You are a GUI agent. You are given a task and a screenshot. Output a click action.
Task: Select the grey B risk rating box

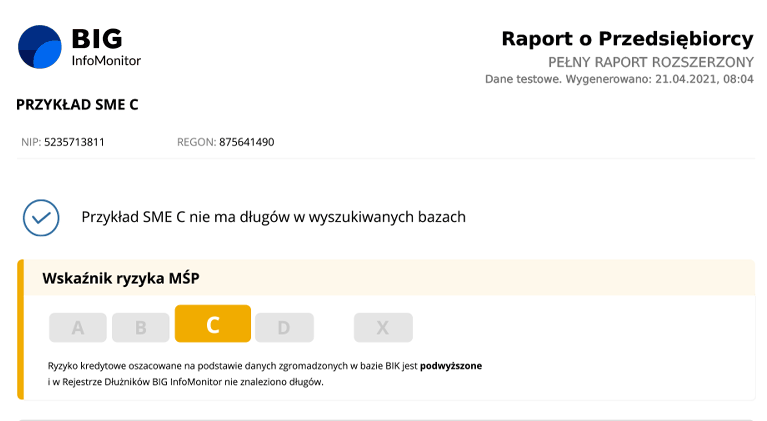coord(140,327)
